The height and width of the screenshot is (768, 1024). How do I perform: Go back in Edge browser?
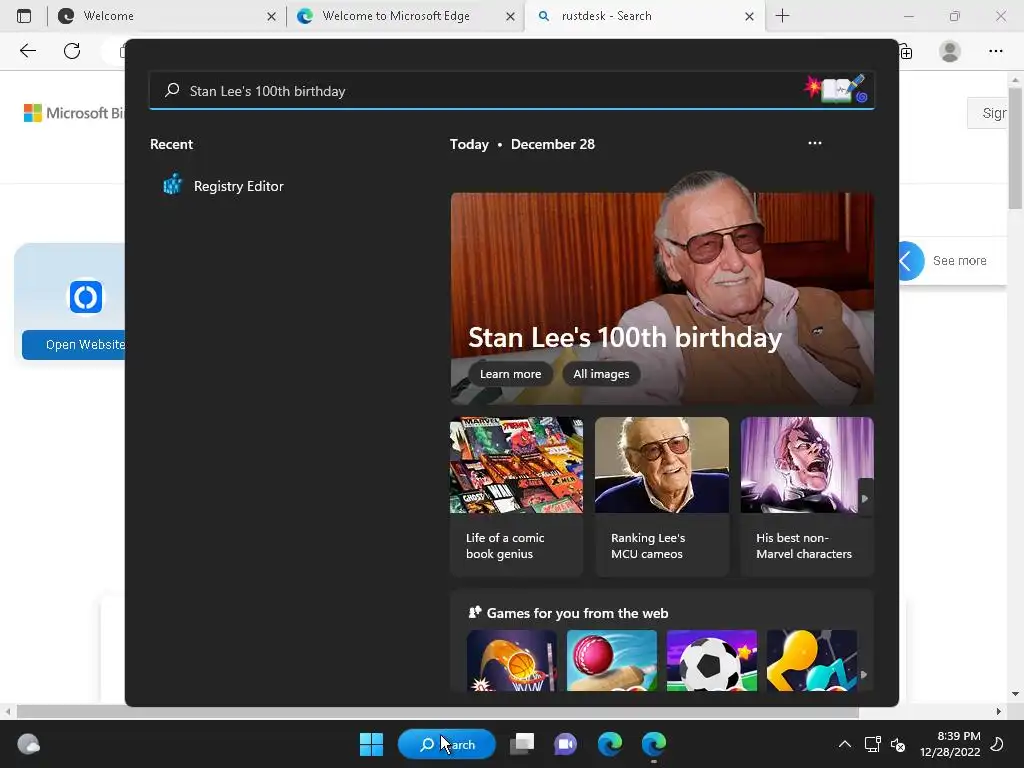click(x=27, y=51)
